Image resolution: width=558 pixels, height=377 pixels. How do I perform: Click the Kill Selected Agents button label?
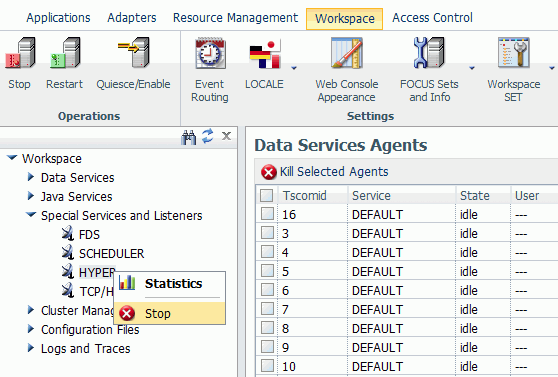(x=334, y=172)
